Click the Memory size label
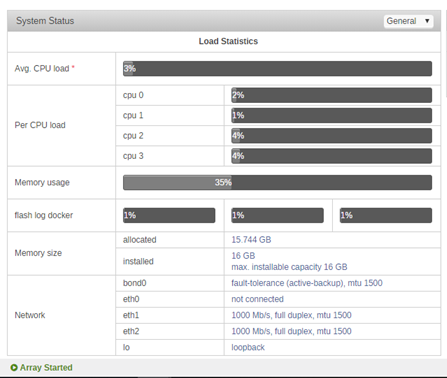The image size is (447, 378). 38,253
